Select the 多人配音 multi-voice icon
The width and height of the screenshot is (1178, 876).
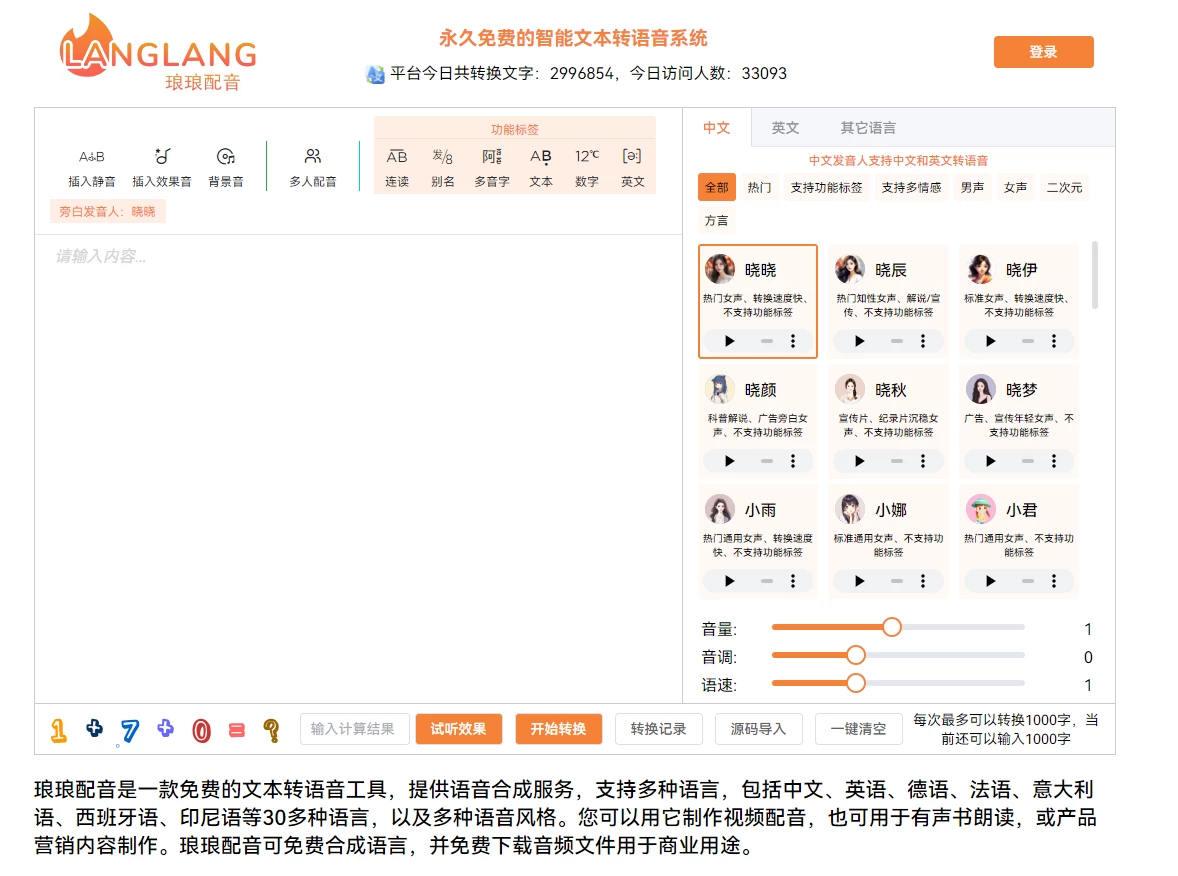[313, 166]
